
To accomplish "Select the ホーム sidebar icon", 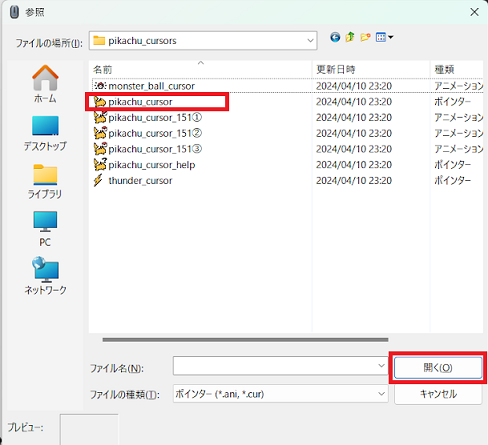I will point(45,84).
